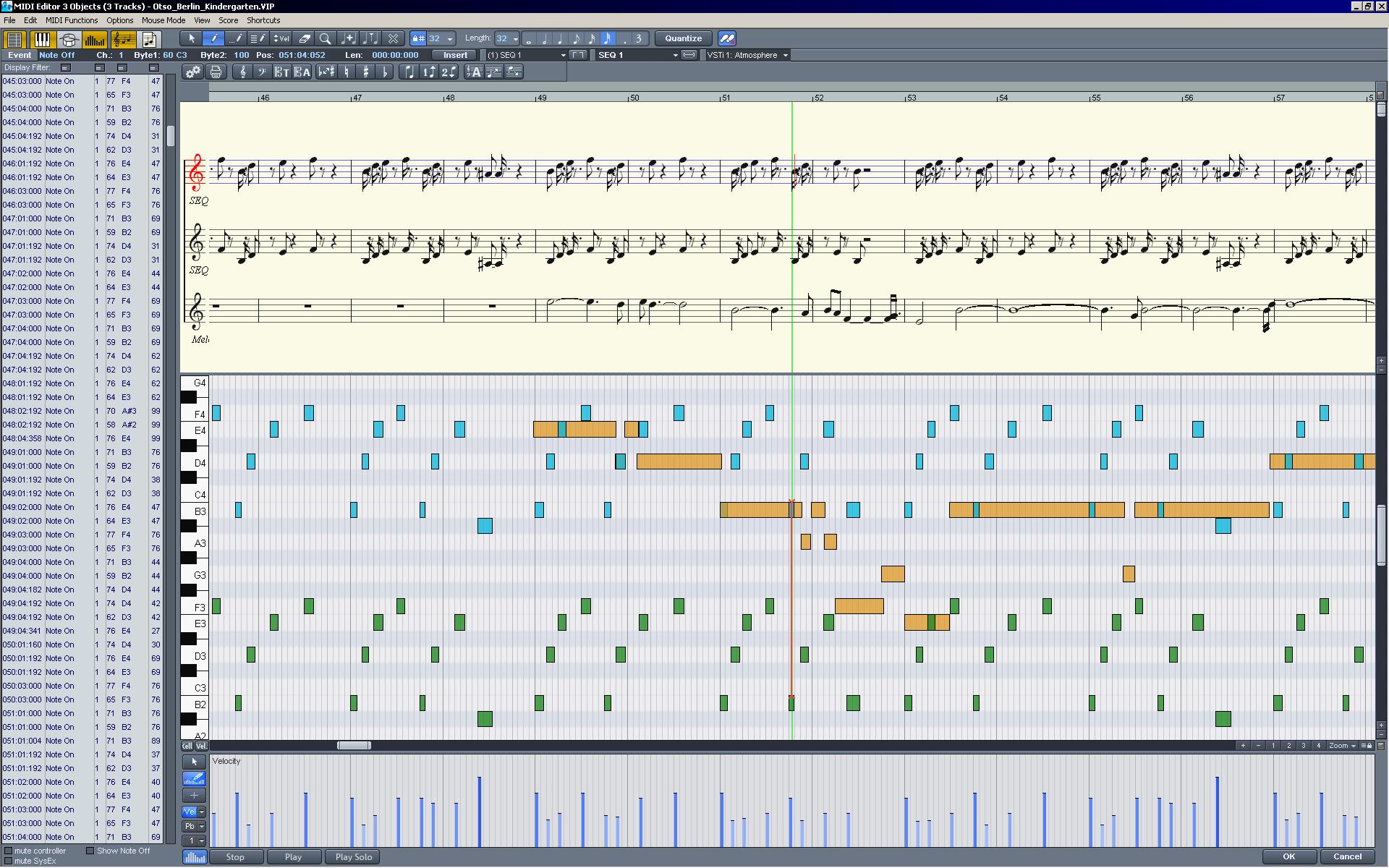The width and height of the screenshot is (1389, 868).
Task: Toggle the dotted note length button
Action: click(x=624, y=38)
